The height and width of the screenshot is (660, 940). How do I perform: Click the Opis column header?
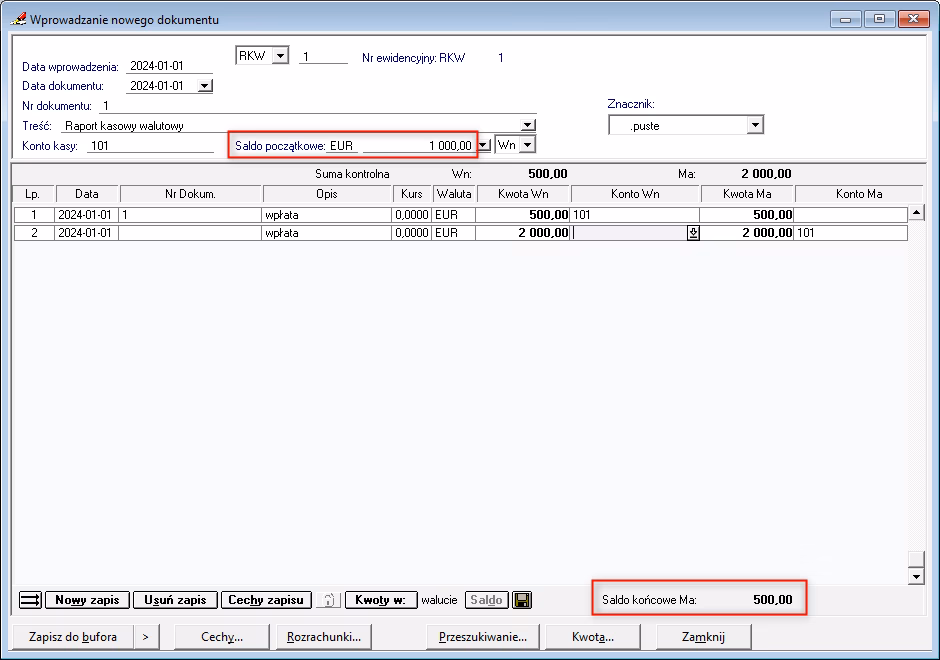coord(326,194)
